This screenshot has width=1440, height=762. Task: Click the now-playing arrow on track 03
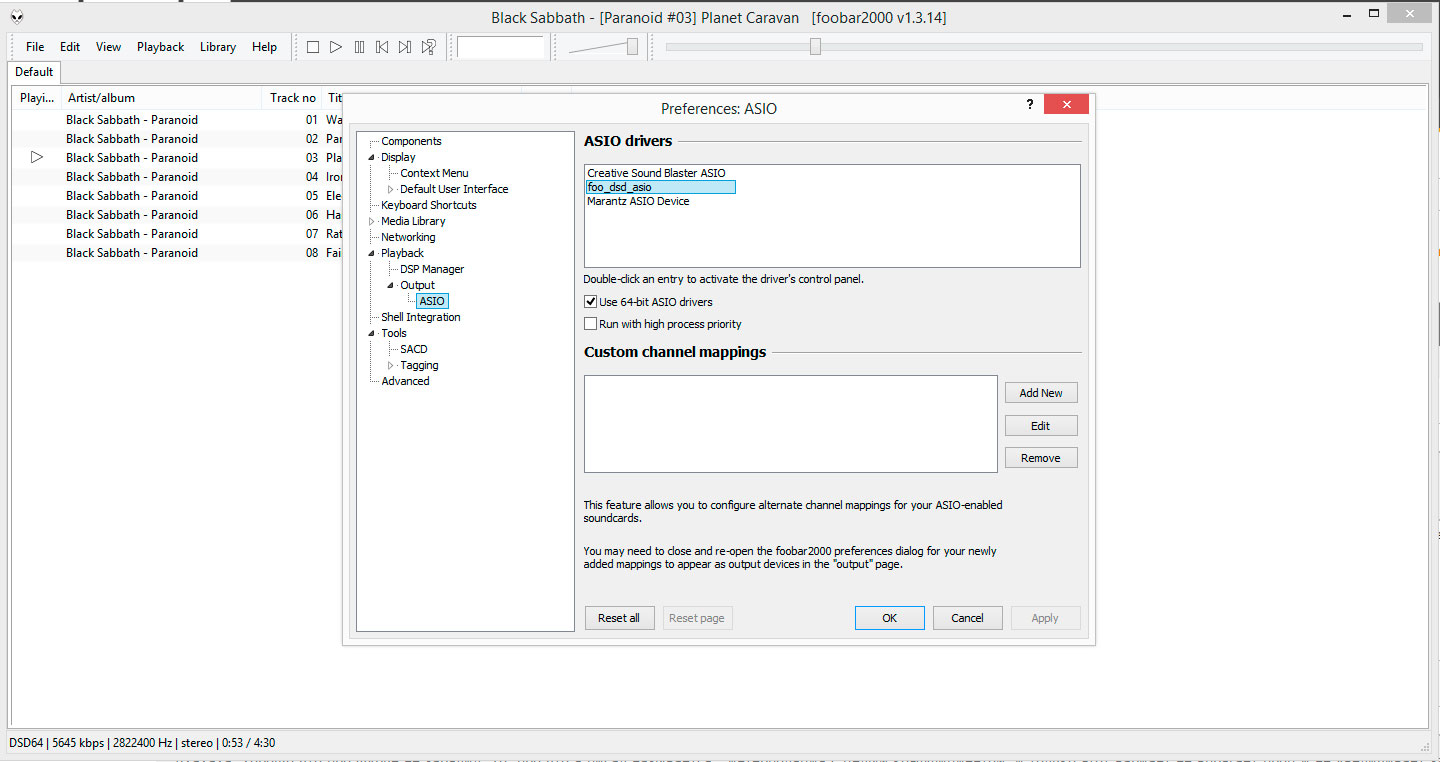click(x=37, y=158)
